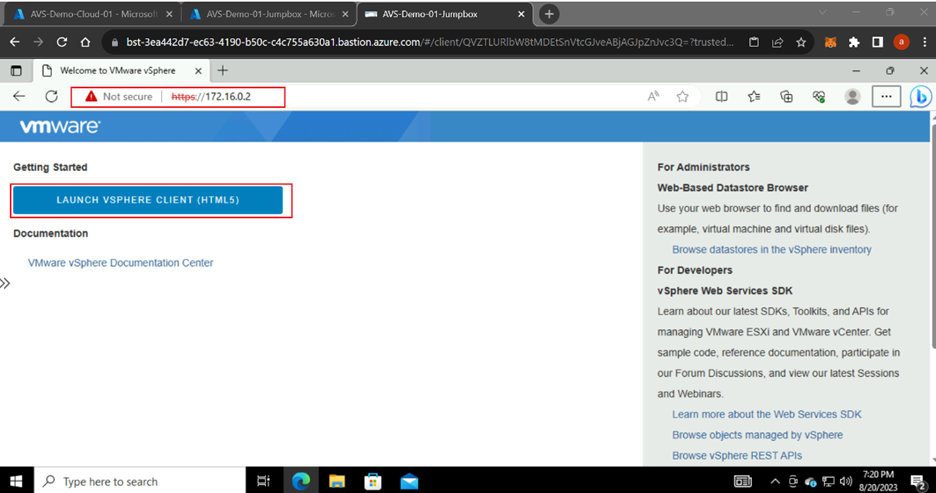936x493 pixels.
Task: Close the AVS-Demo-Cloud-01 Chrome tab
Action: [x=170, y=14]
